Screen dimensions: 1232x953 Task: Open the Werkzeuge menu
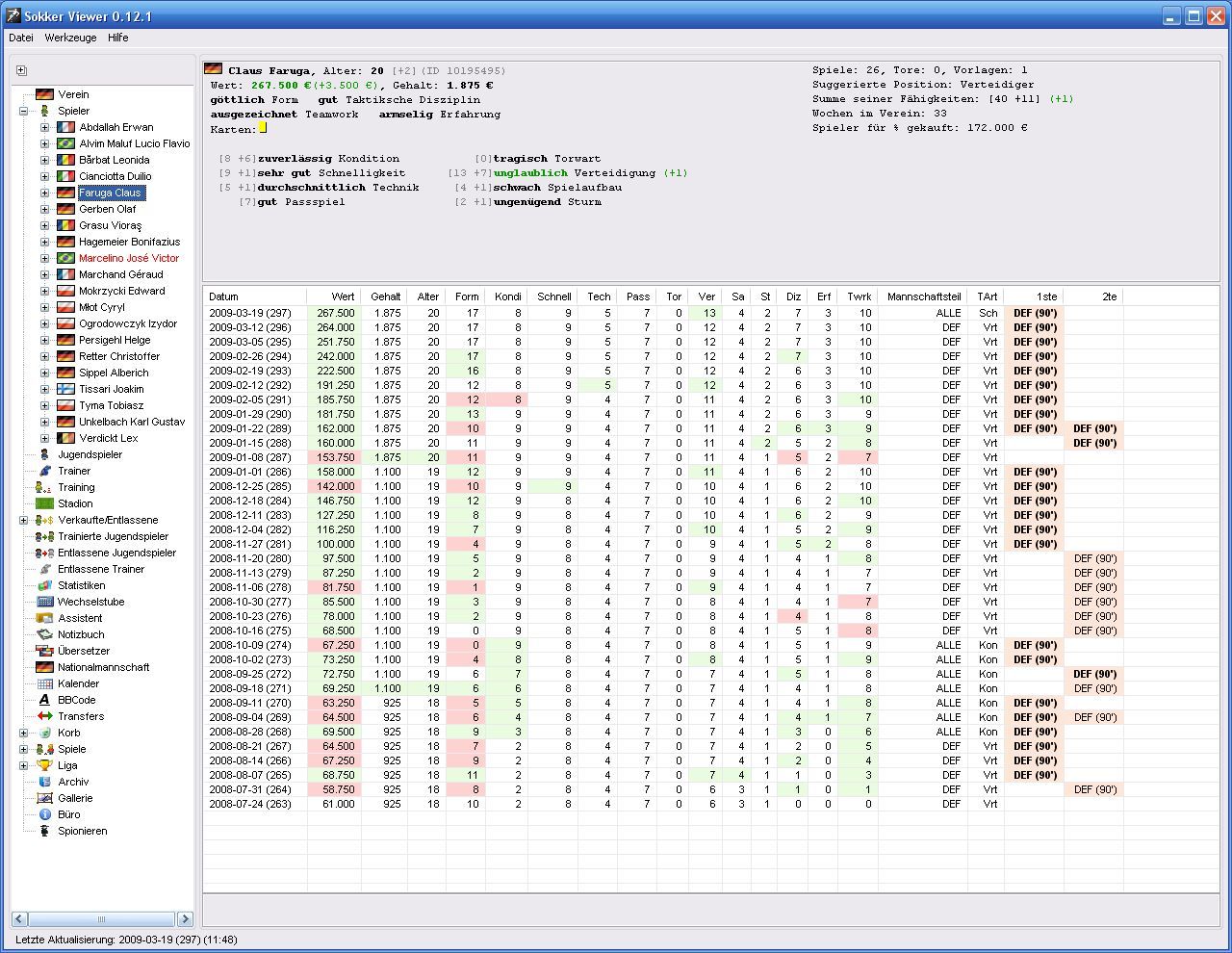point(70,38)
